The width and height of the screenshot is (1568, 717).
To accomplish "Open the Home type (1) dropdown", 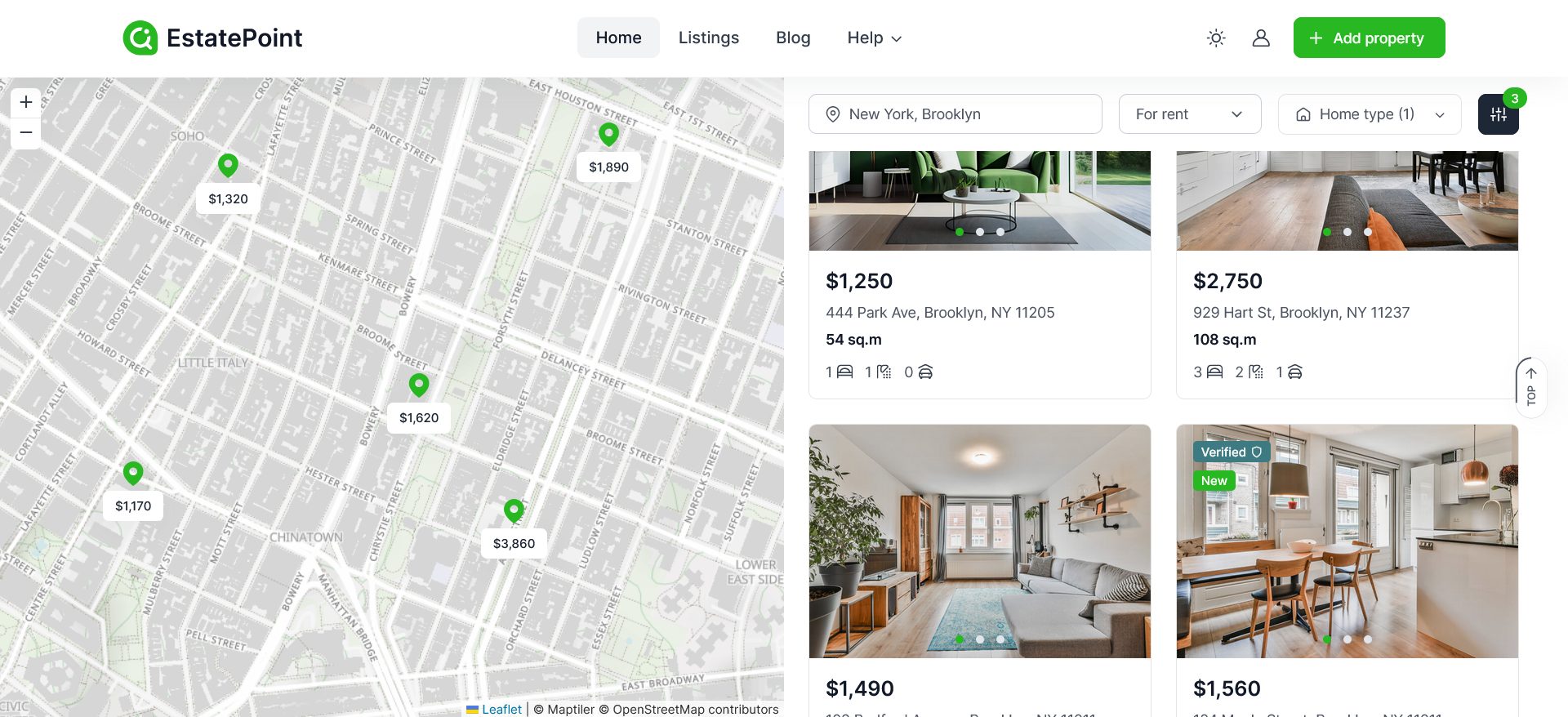I will click(x=1370, y=114).
